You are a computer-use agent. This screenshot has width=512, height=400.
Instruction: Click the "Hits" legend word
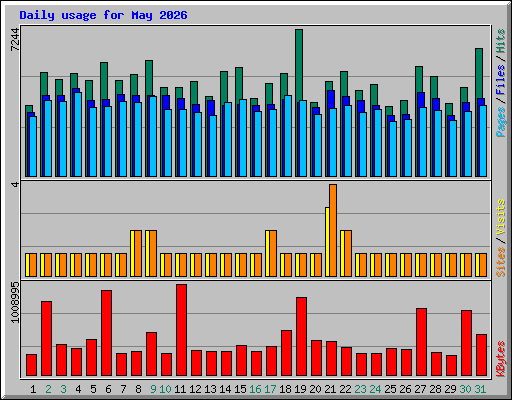[x=501, y=41]
